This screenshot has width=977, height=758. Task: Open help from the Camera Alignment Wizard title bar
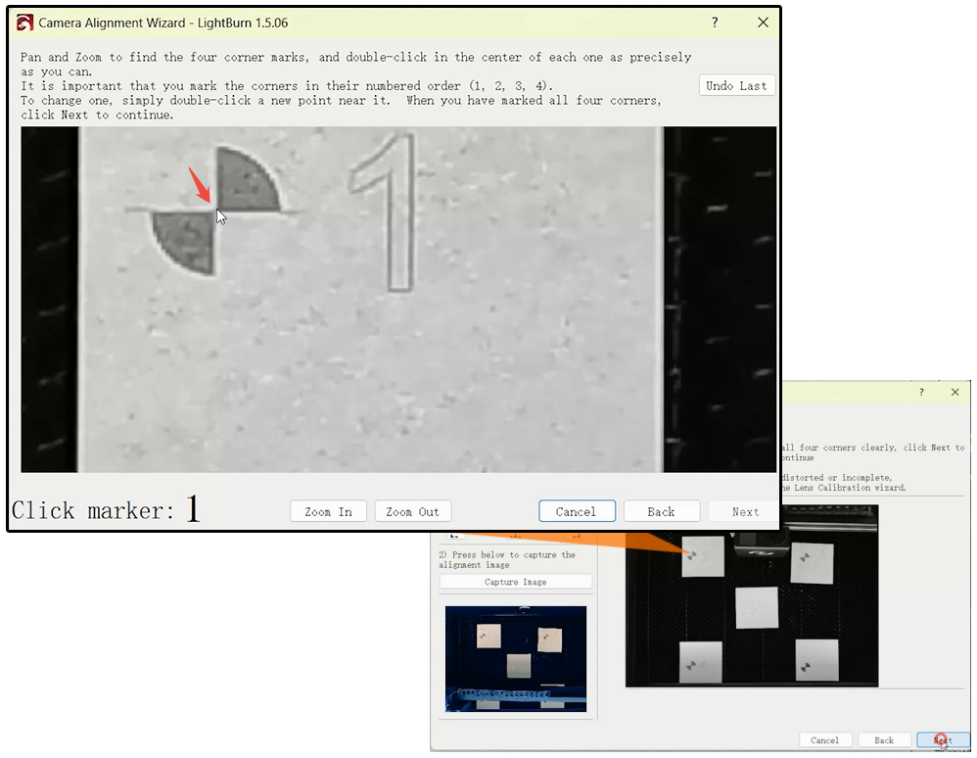click(x=715, y=22)
